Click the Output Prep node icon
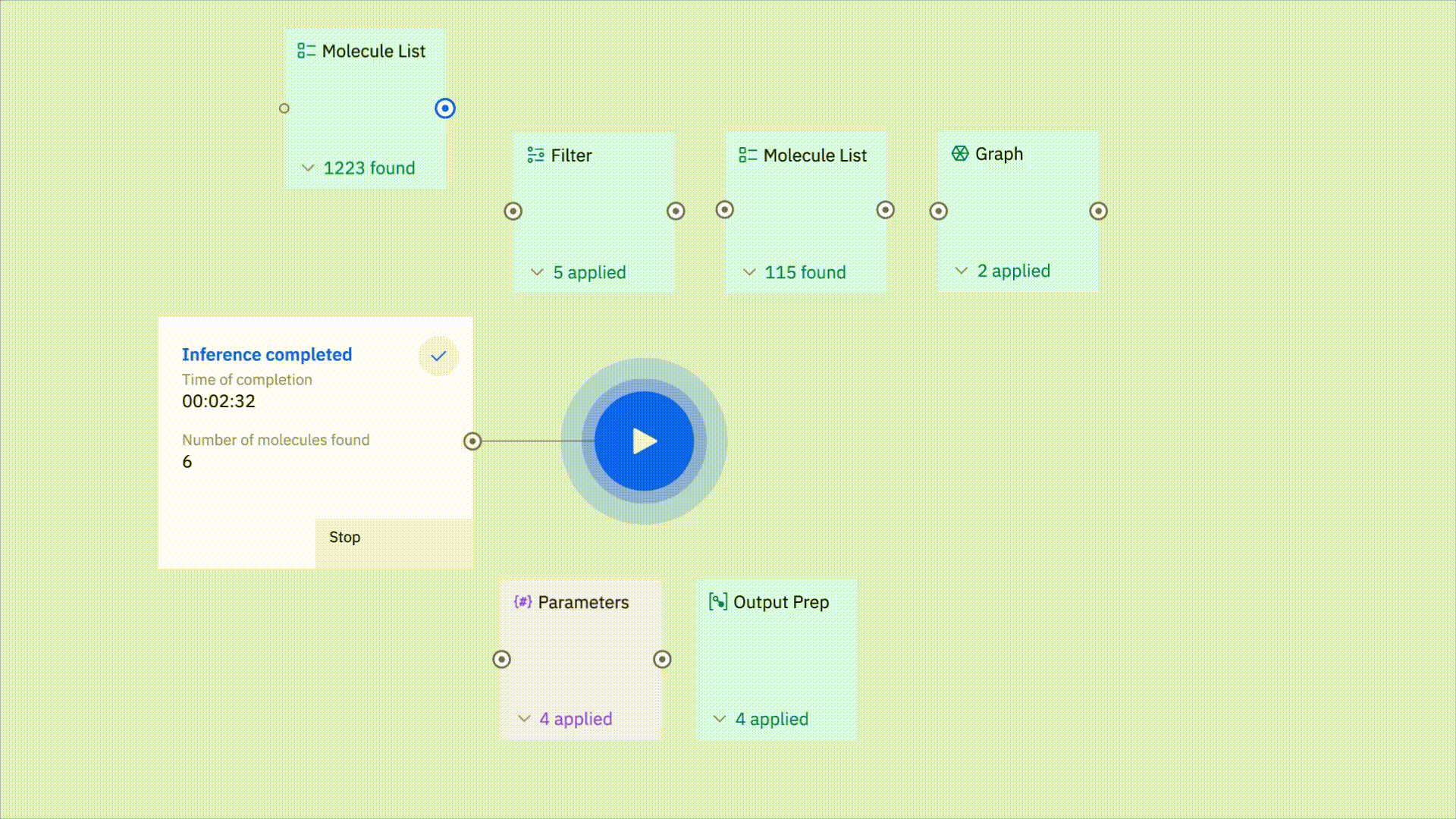This screenshot has height=819, width=1456. tap(717, 602)
